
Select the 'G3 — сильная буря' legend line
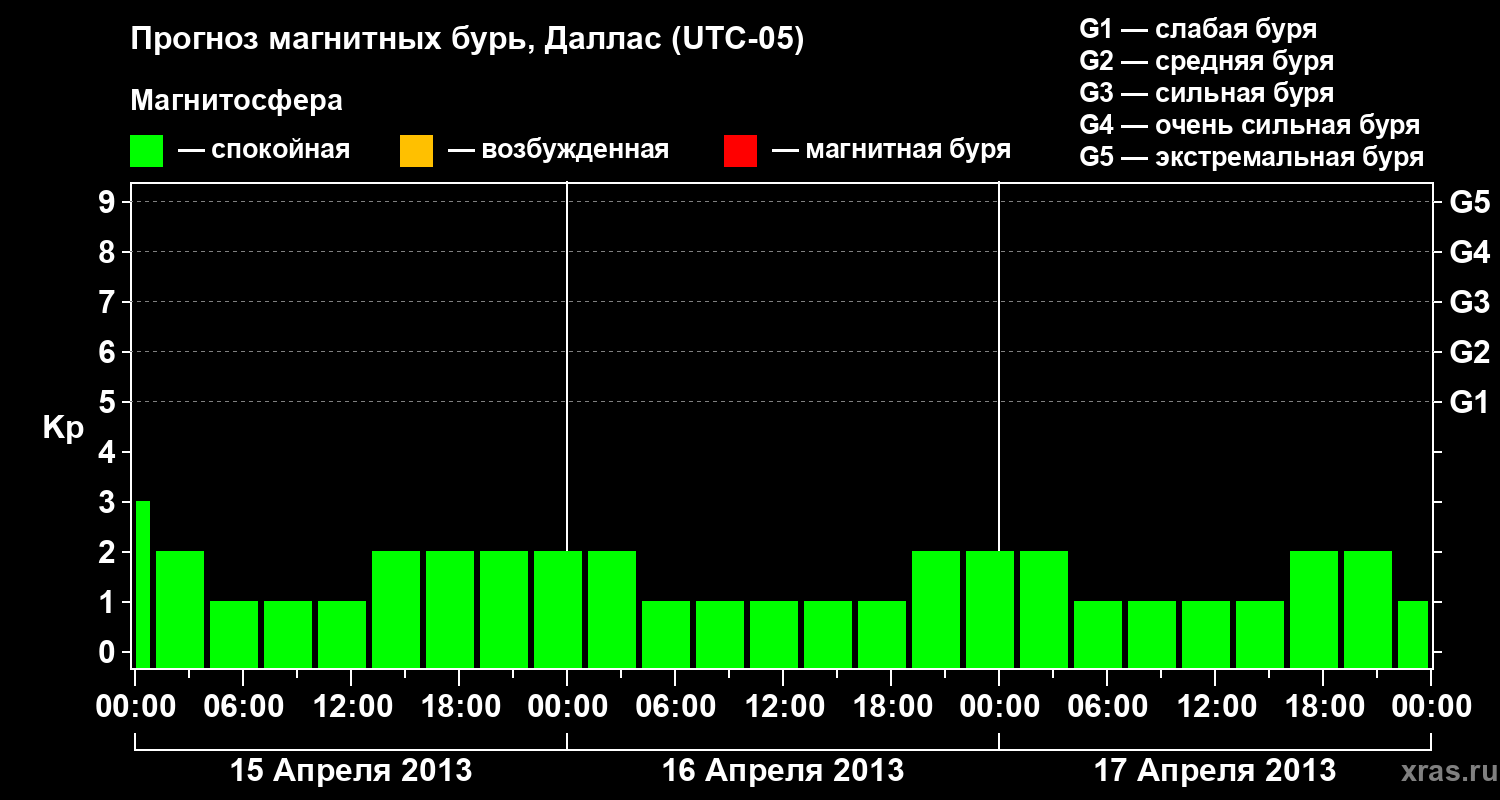(1206, 93)
